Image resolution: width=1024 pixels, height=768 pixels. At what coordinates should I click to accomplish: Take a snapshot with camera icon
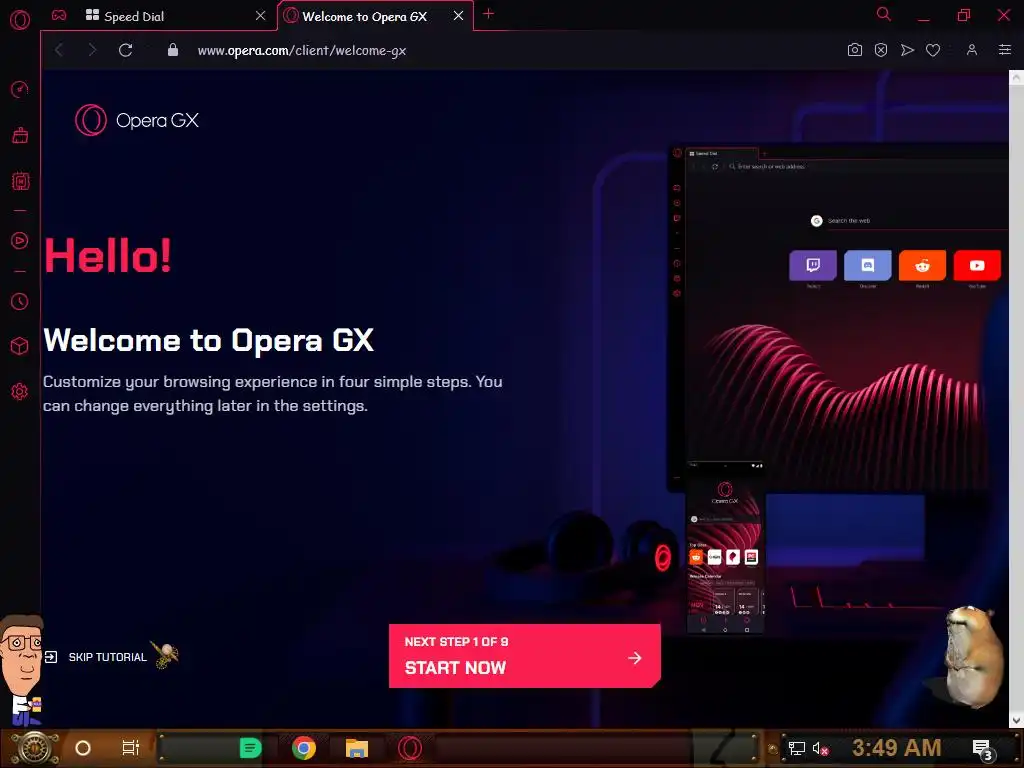854,50
